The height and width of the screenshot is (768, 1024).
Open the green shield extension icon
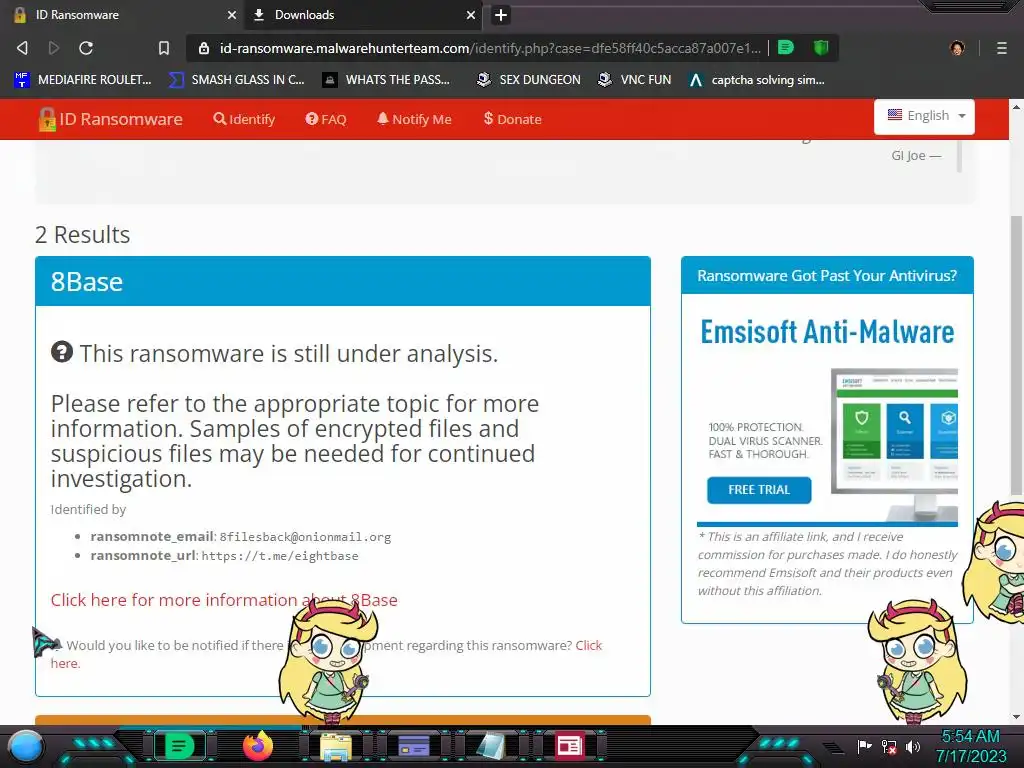pos(821,47)
